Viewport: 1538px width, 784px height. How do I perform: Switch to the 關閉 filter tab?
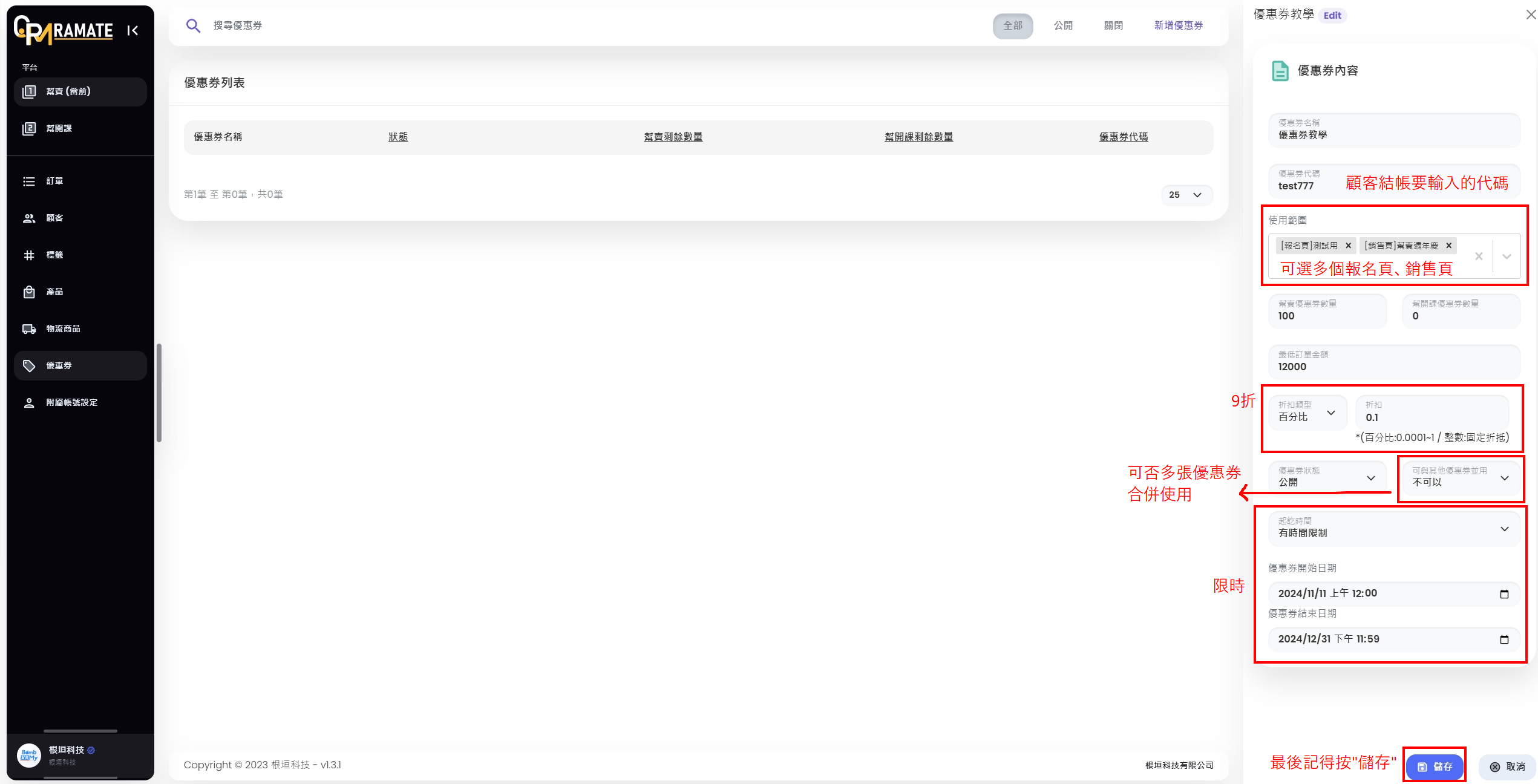(1113, 25)
